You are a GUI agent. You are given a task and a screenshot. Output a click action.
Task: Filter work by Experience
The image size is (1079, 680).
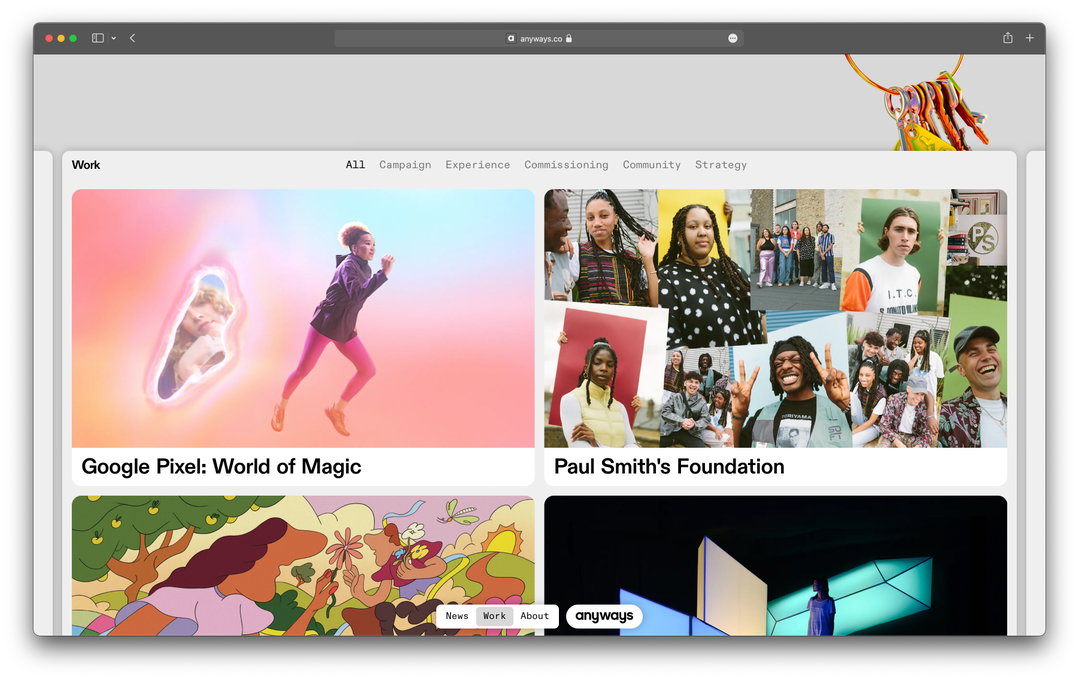pyautogui.click(x=478, y=164)
